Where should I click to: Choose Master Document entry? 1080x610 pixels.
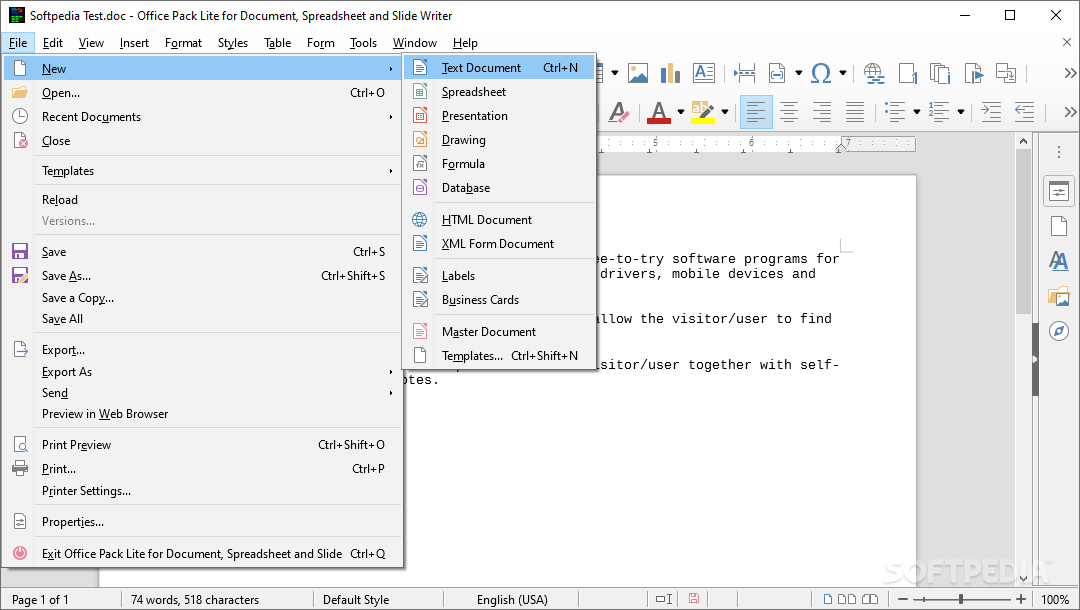click(x=499, y=332)
